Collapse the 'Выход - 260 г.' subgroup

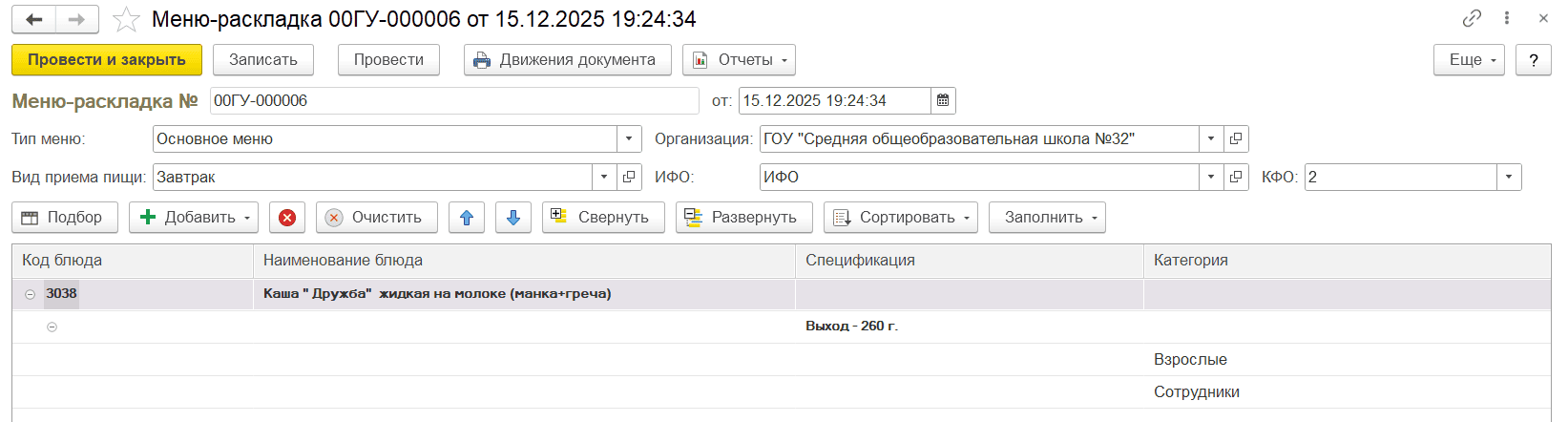click(x=52, y=327)
